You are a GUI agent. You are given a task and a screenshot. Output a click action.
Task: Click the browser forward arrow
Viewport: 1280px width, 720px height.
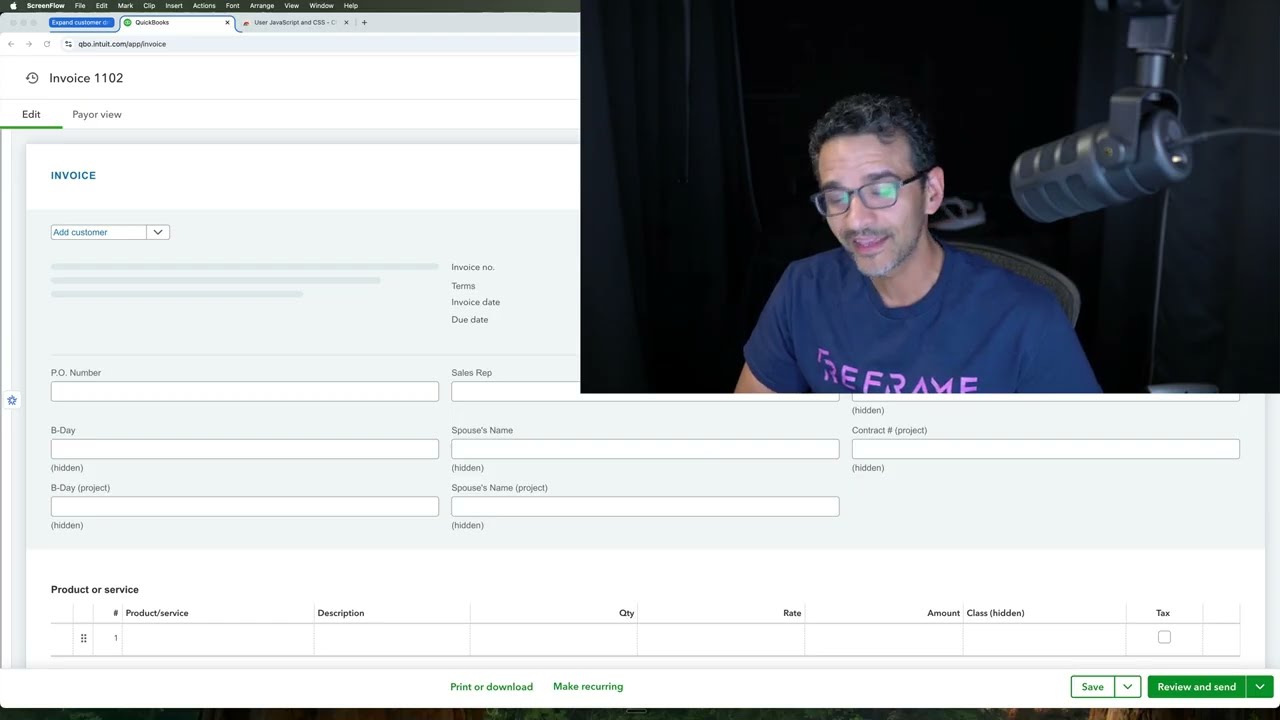(29, 44)
